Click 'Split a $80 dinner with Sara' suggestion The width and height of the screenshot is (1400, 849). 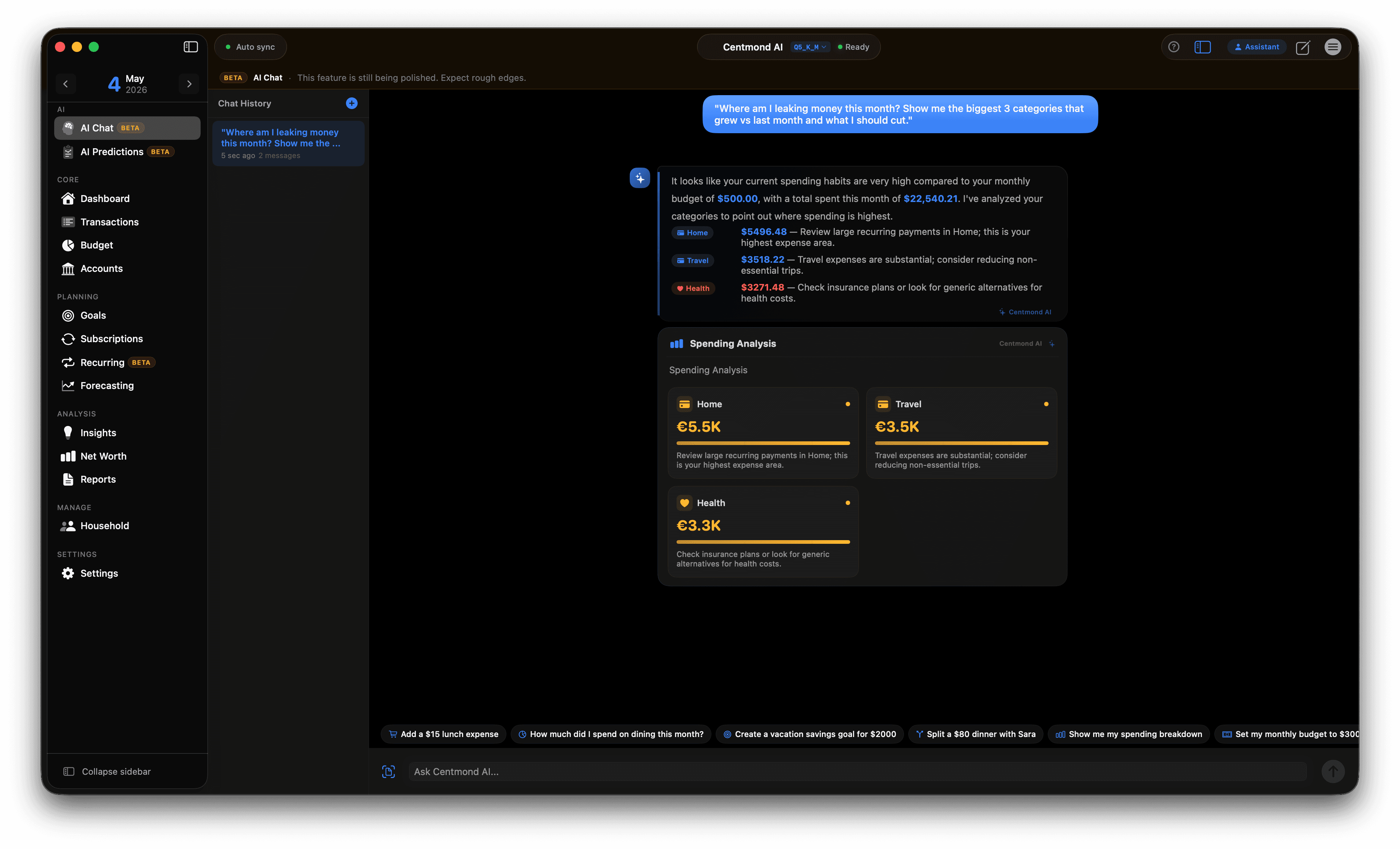click(976, 734)
